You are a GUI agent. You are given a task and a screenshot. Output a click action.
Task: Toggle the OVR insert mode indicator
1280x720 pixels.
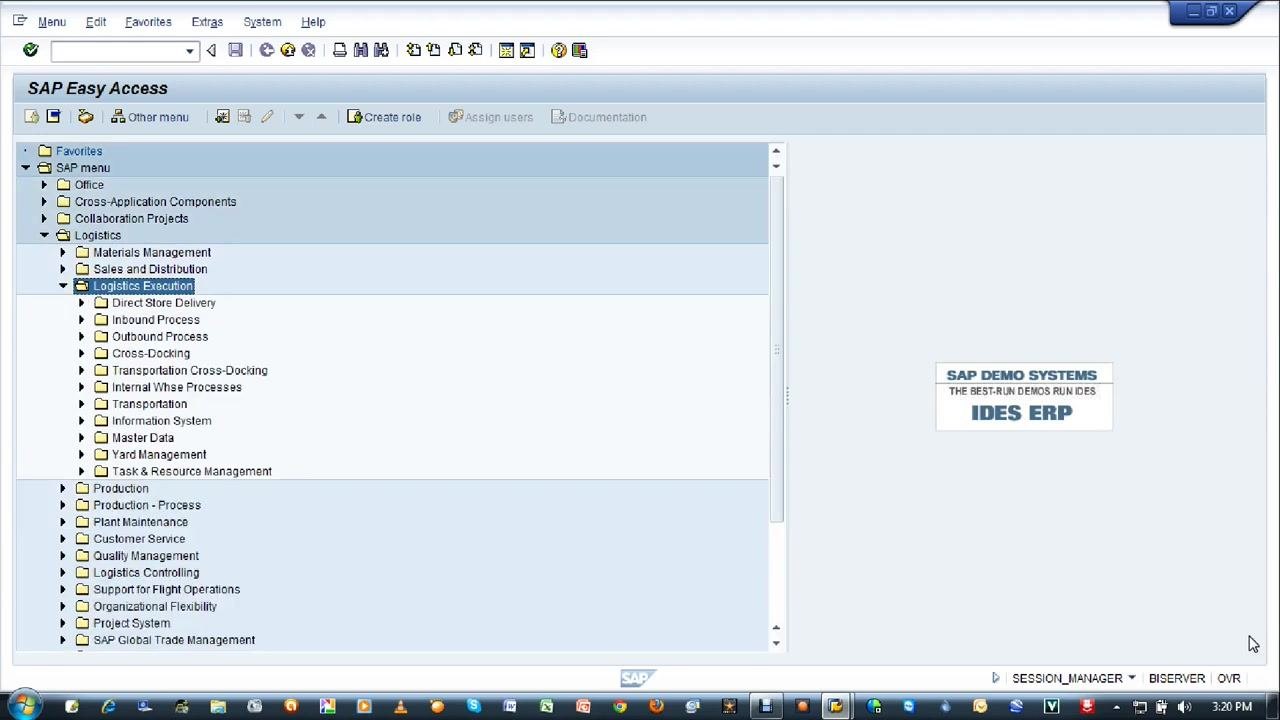[1229, 678]
